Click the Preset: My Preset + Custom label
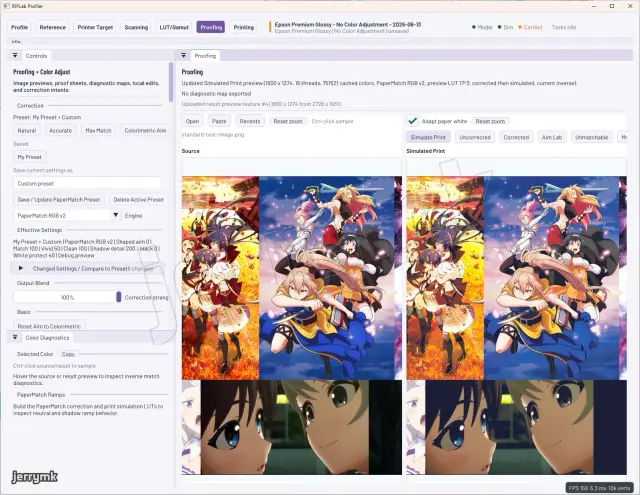 pos(47,117)
